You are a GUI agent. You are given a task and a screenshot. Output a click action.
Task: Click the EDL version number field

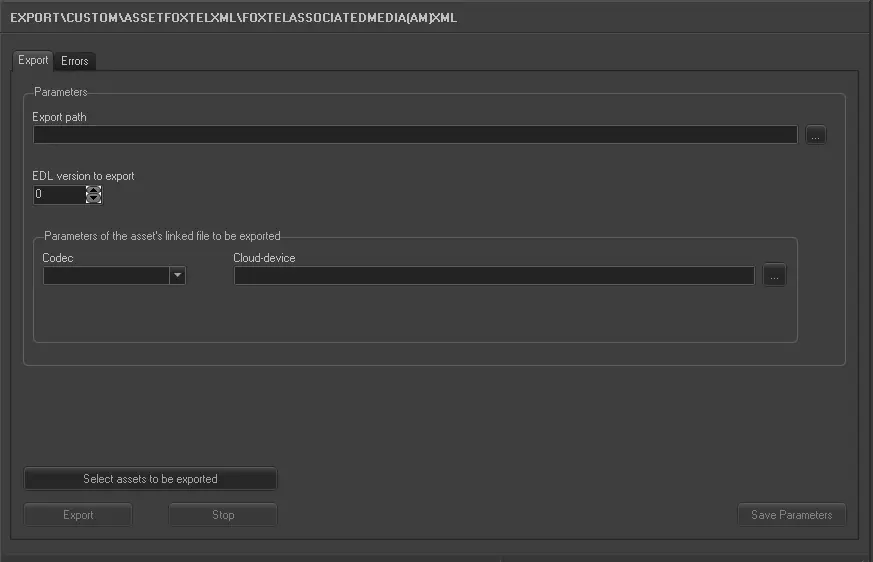coord(59,194)
